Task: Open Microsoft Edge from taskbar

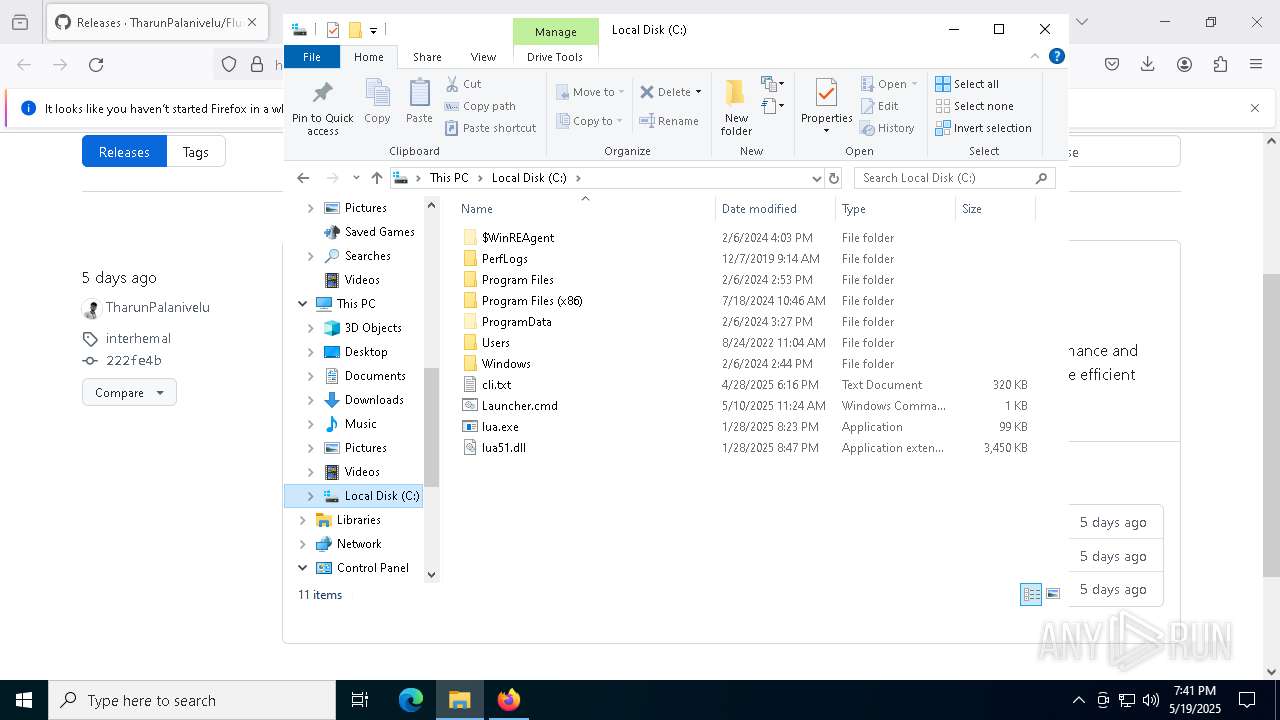Action: coord(411,700)
